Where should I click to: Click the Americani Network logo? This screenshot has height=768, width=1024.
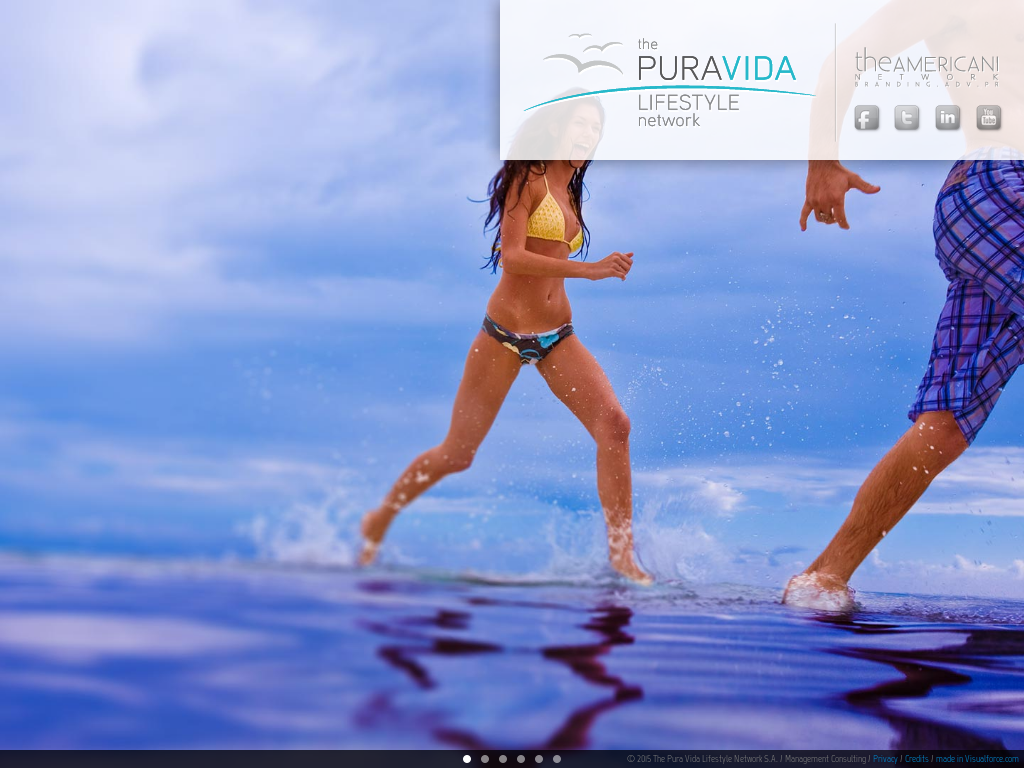point(926,64)
